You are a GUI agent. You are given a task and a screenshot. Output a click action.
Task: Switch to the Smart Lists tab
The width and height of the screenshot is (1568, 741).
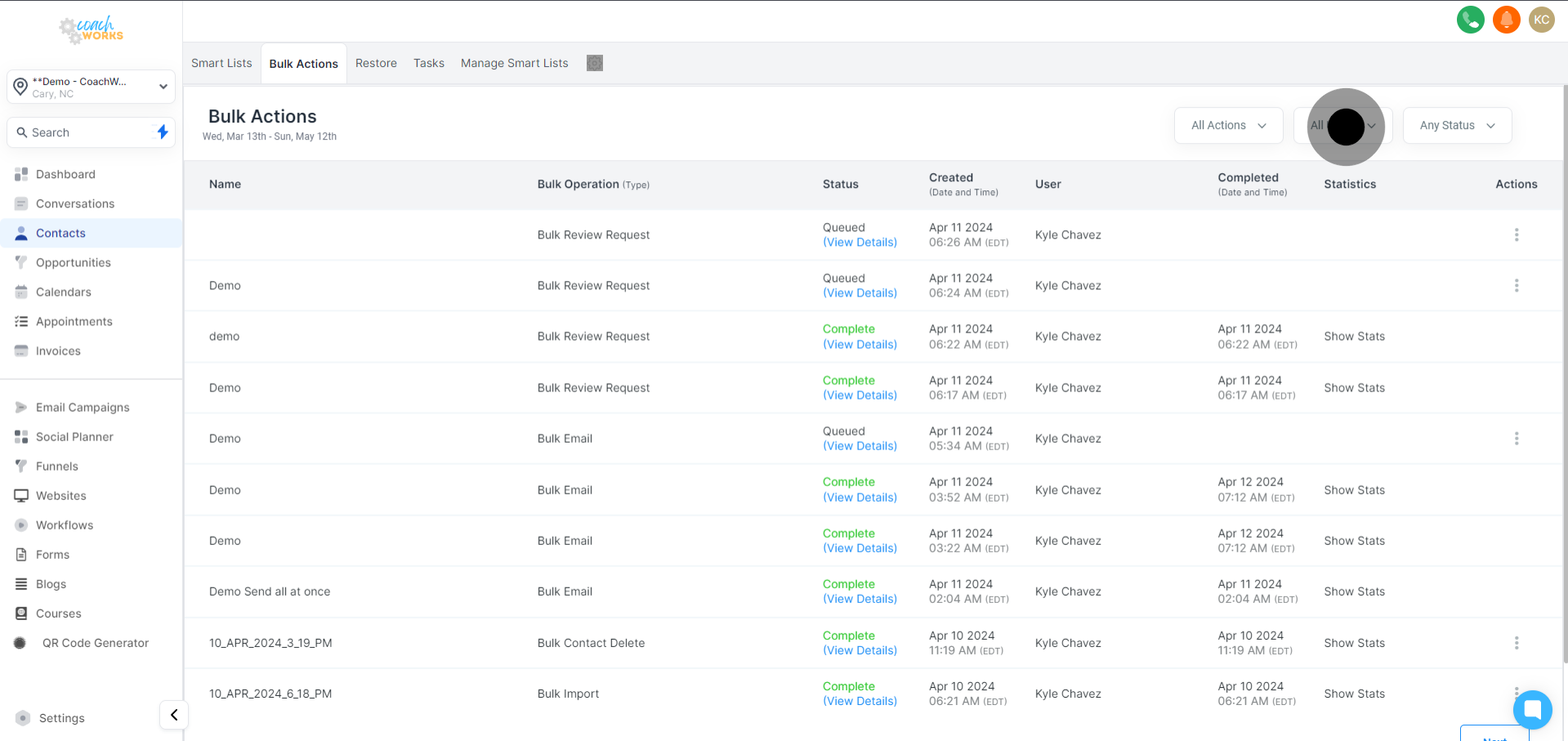point(221,63)
